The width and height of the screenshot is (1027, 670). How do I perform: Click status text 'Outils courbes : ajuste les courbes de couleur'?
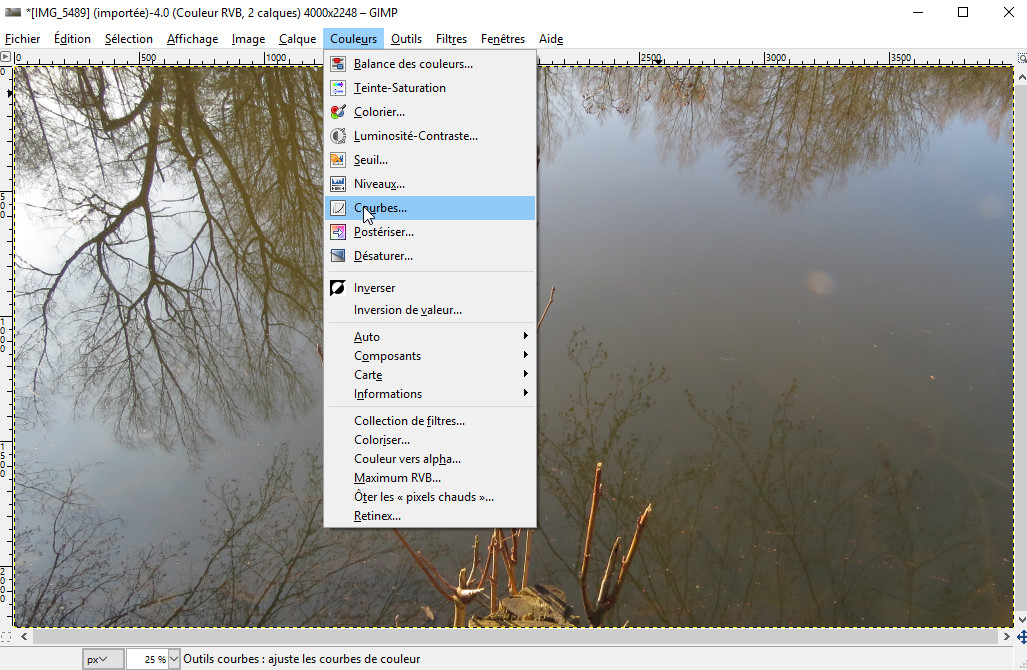302,659
